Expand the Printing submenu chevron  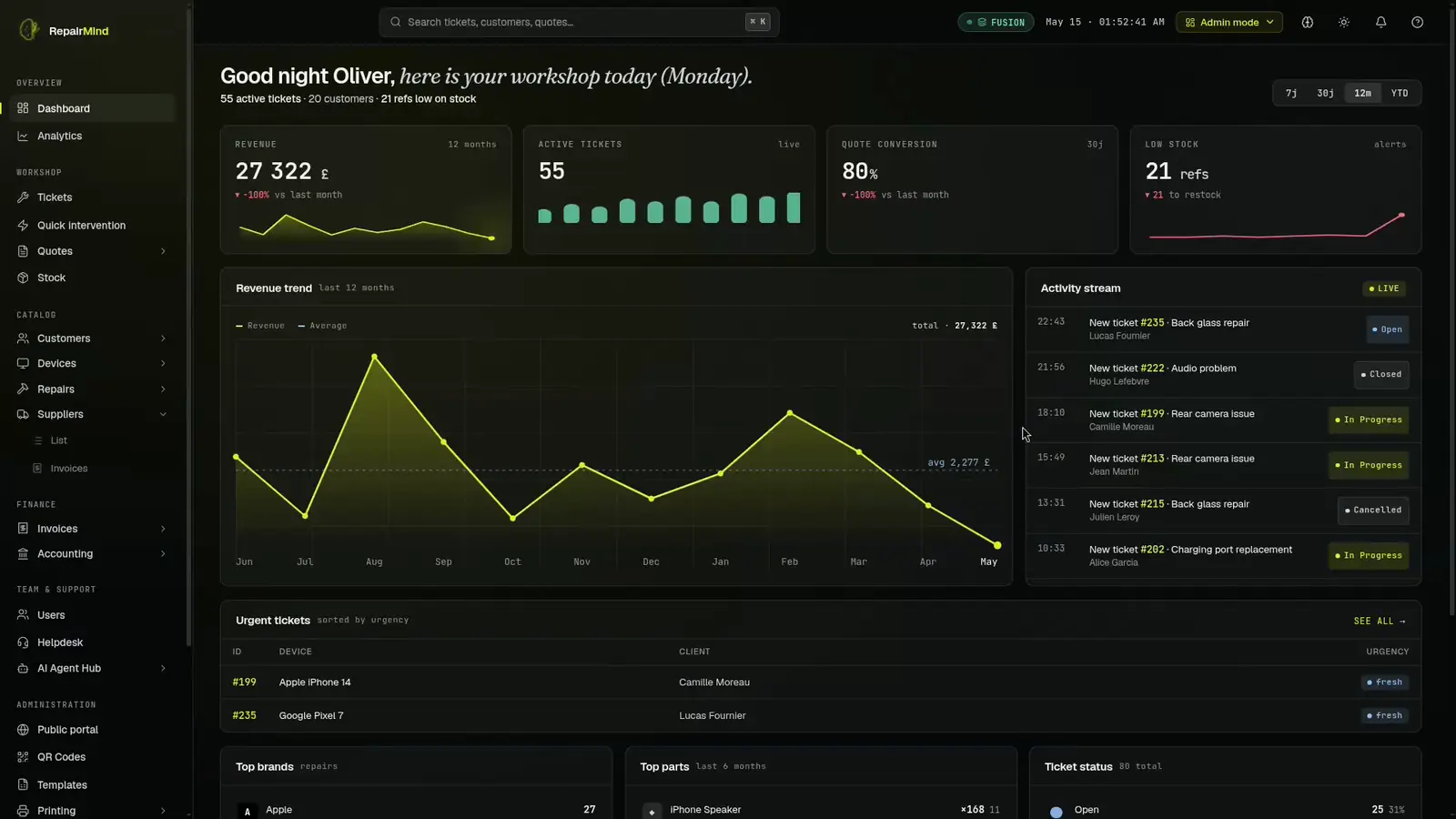point(163,811)
